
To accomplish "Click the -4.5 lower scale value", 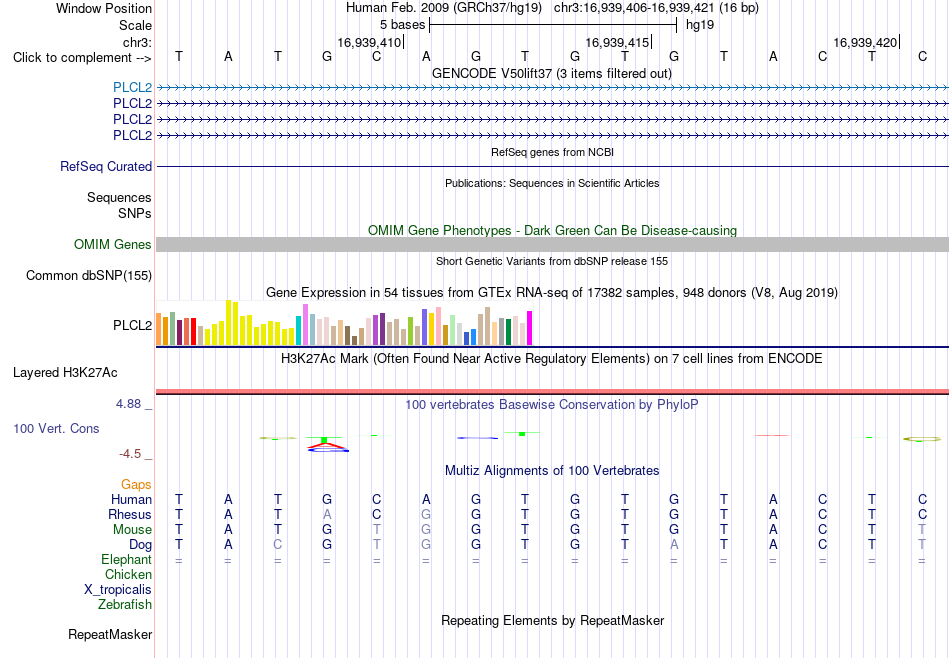I will tap(130, 454).
